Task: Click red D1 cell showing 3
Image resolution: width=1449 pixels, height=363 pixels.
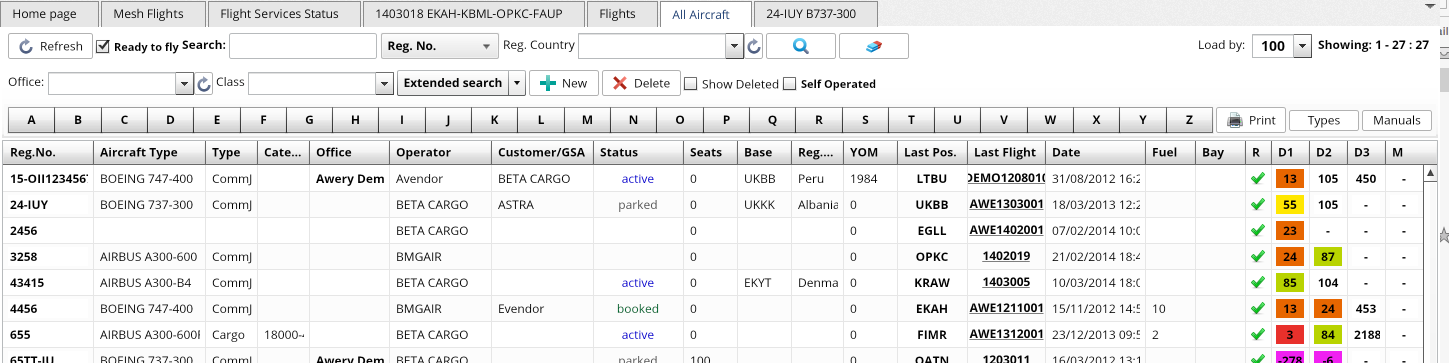Action: [1289, 335]
